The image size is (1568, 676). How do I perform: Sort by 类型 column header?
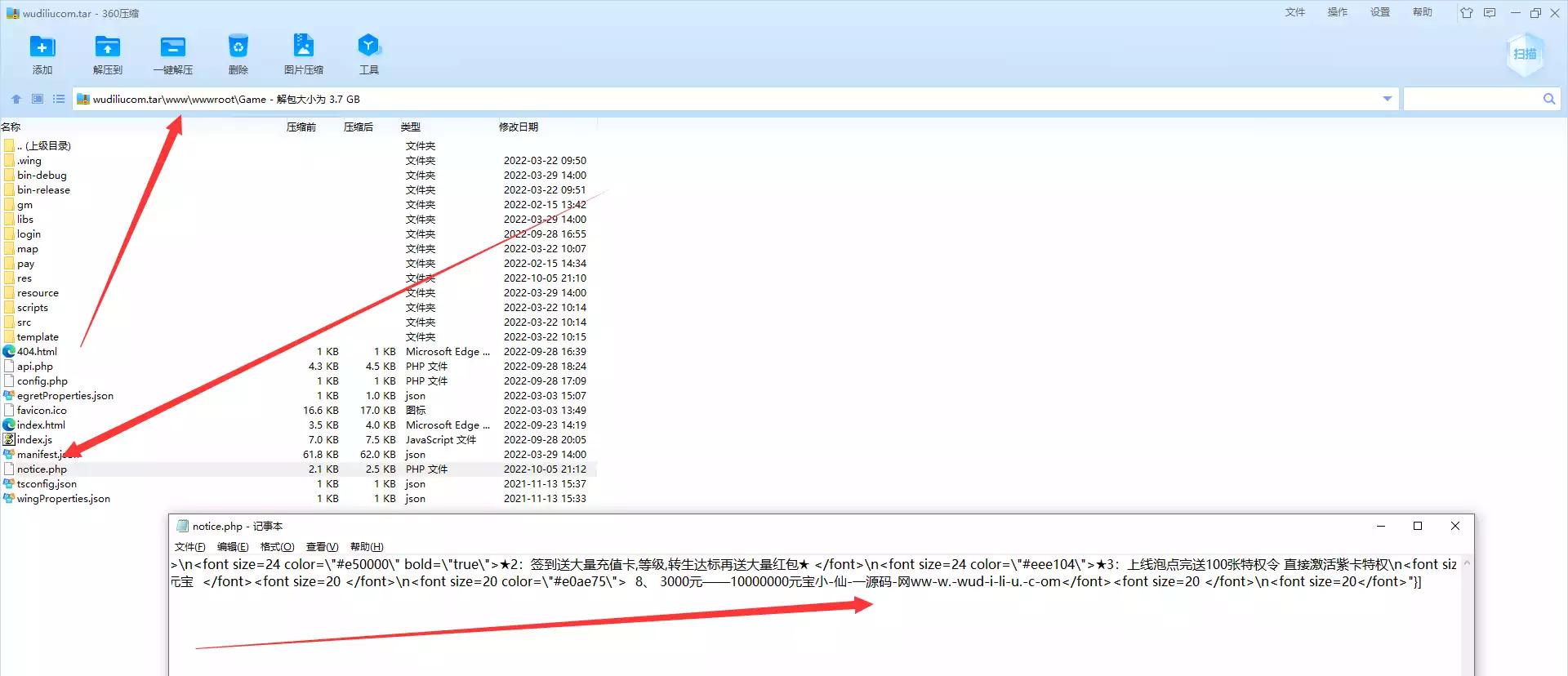(x=411, y=127)
